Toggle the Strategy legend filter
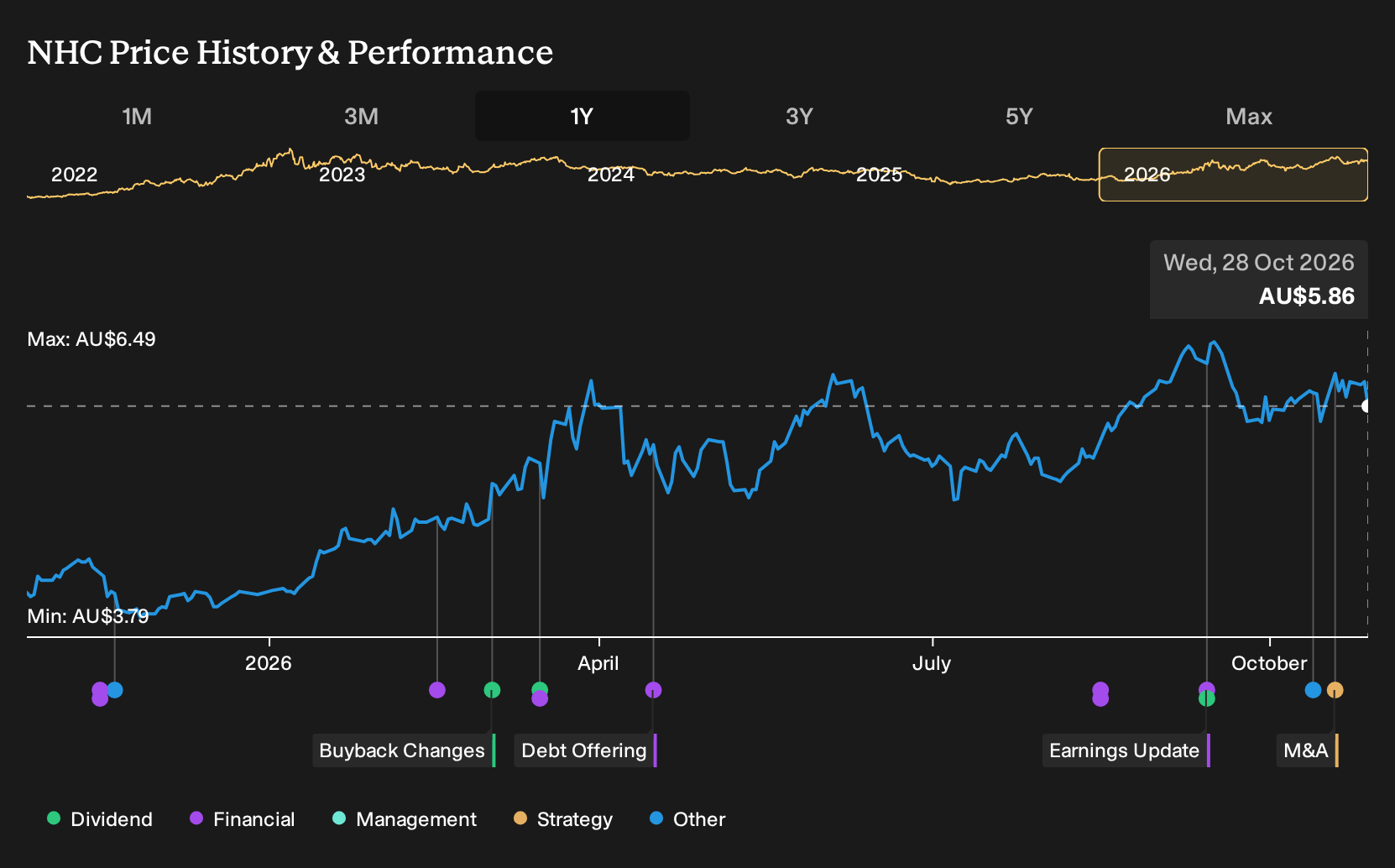This screenshot has height=868, width=1395. (x=563, y=819)
